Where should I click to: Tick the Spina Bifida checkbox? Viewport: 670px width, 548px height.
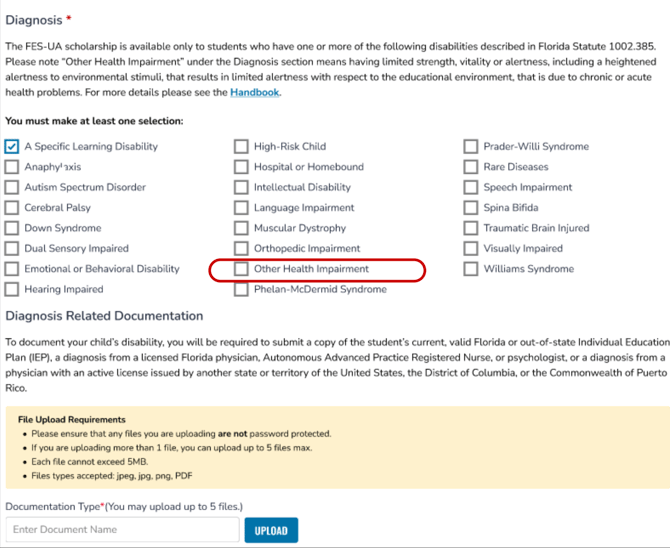(471, 208)
